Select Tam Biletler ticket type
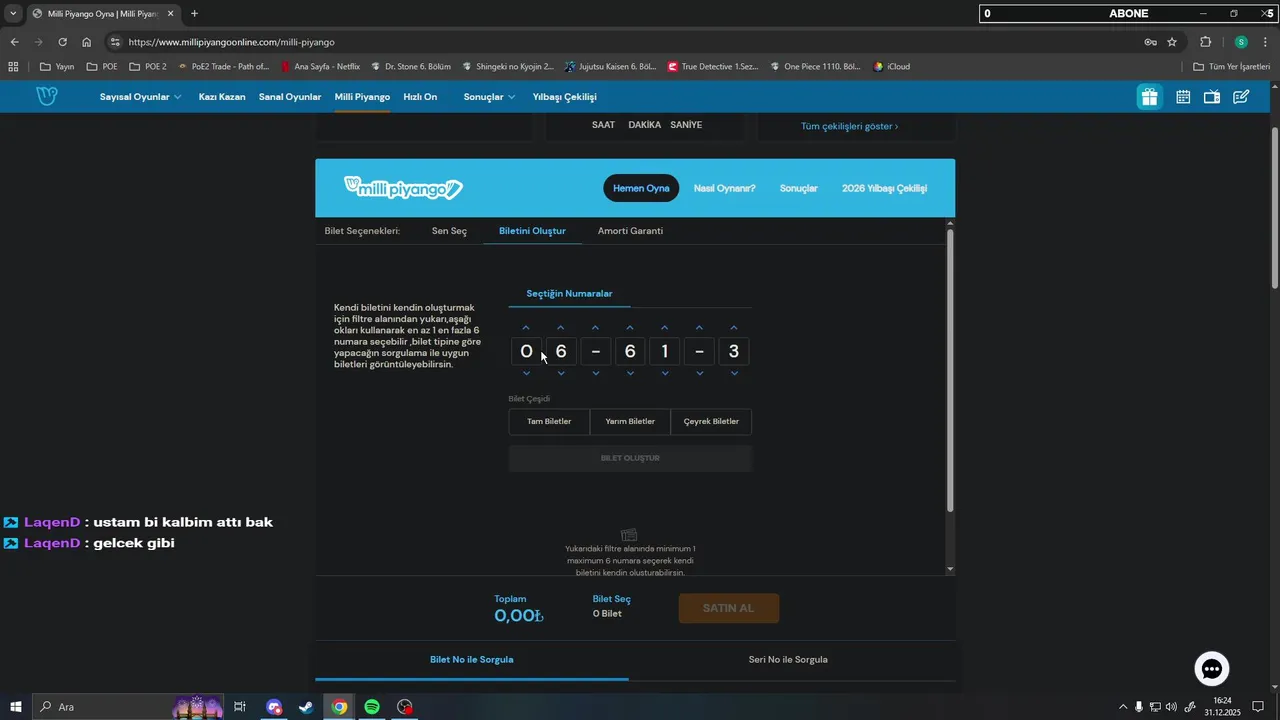The height and width of the screenshot is (720, 1280). click(549, 422)
